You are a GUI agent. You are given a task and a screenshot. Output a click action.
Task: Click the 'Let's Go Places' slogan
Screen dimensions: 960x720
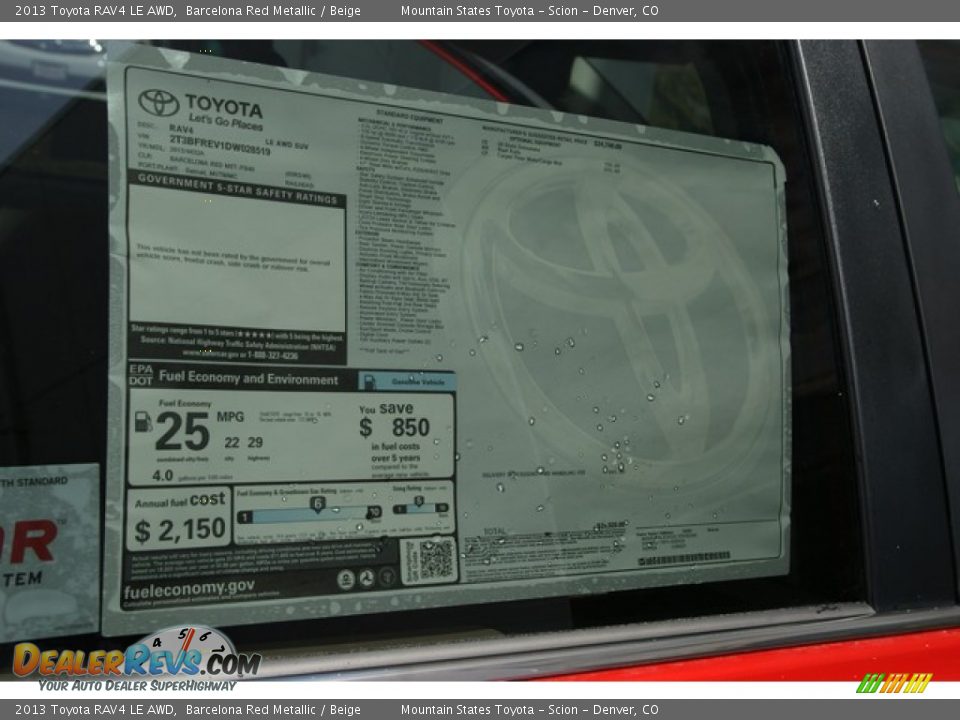(x=225, y=121)
